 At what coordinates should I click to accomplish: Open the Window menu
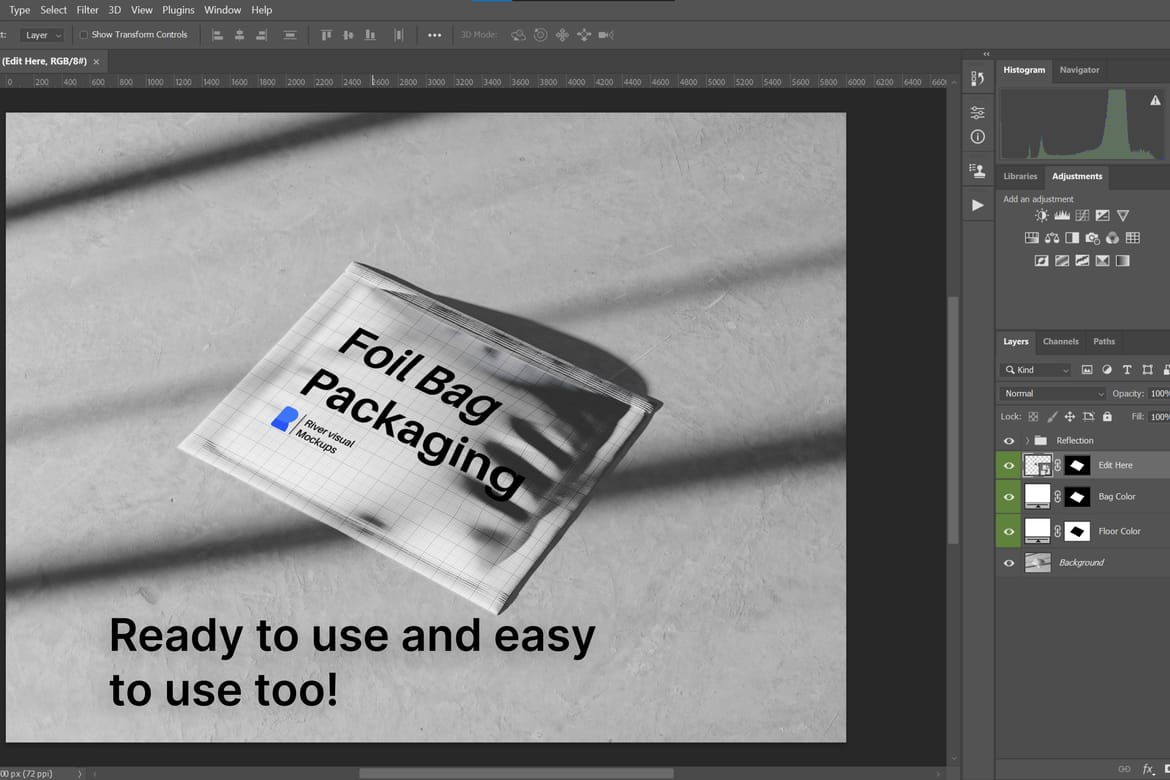[x=222, y=10]
